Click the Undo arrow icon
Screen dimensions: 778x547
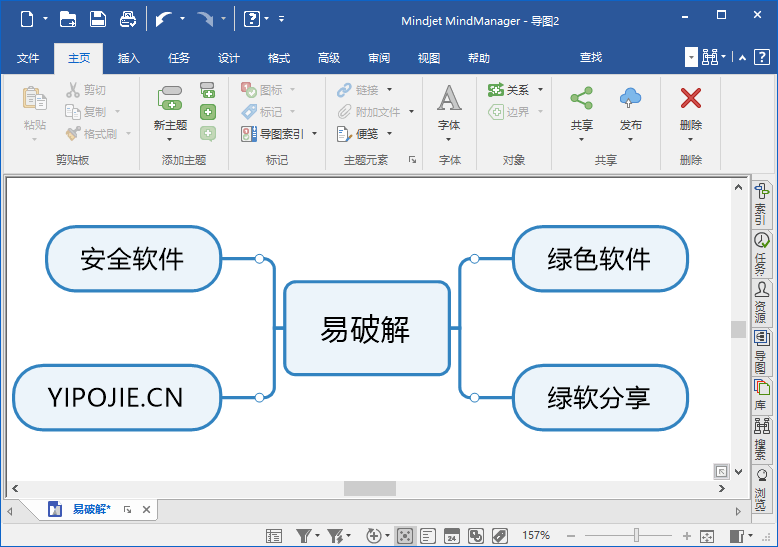tap(164, 18)
